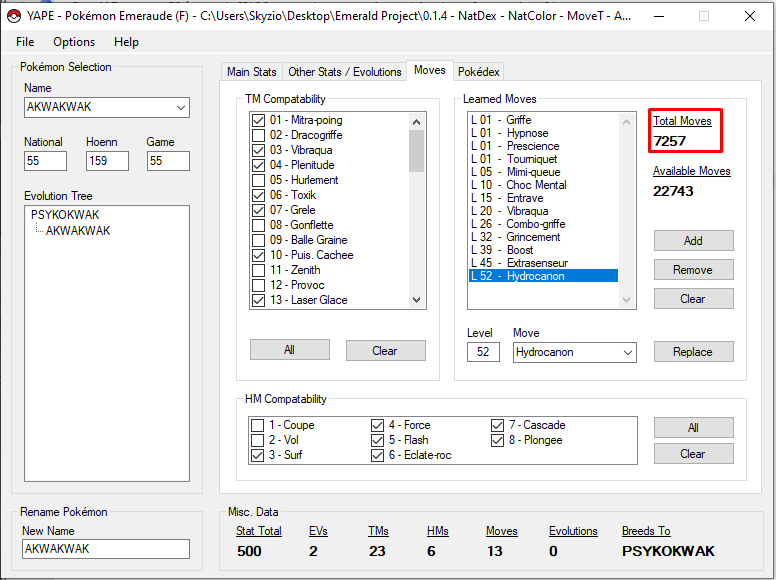Click the Level input field
776x580 pixels.
[x=483, y=352]
